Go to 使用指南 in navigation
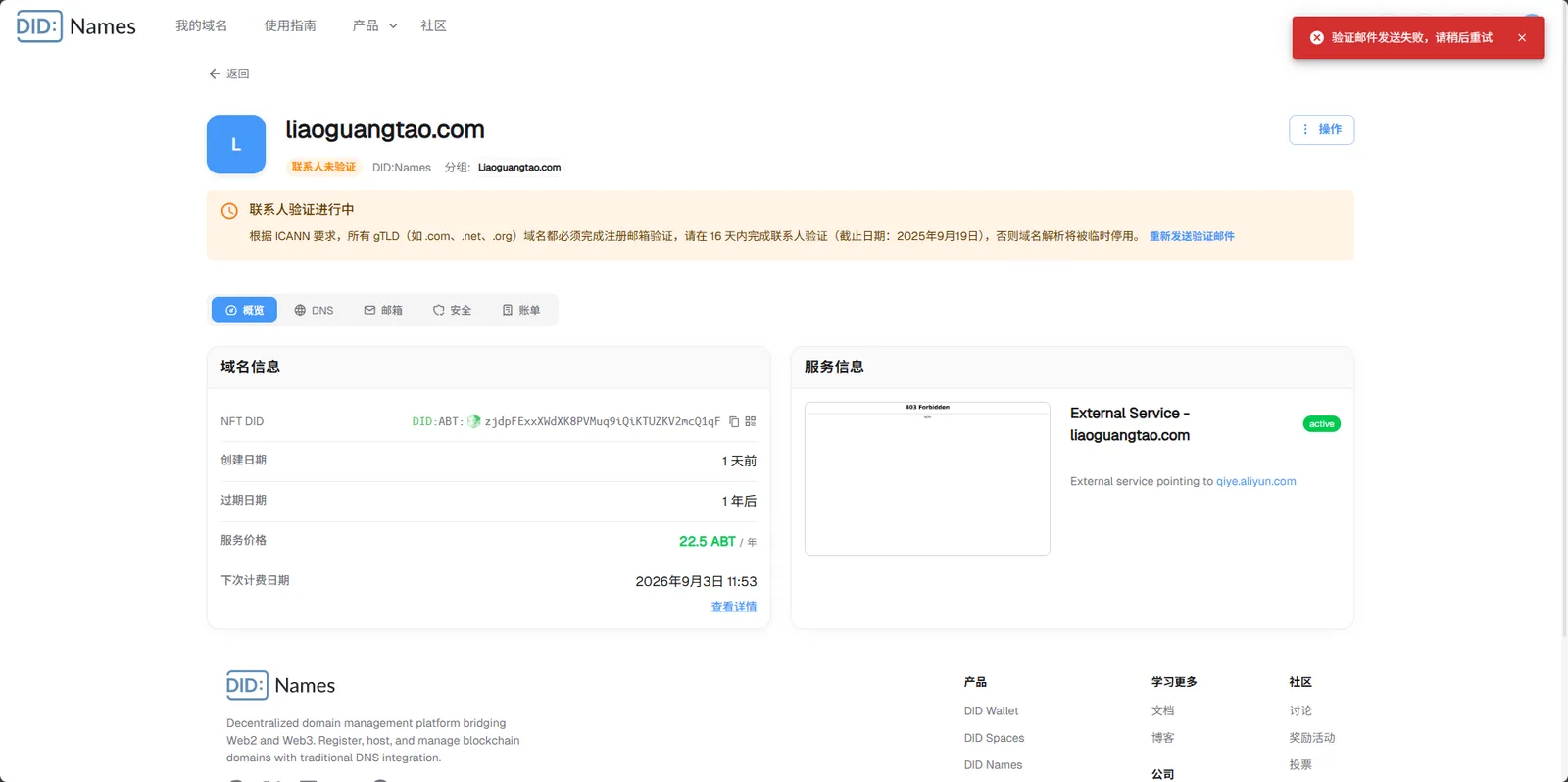 coord(290,25)
